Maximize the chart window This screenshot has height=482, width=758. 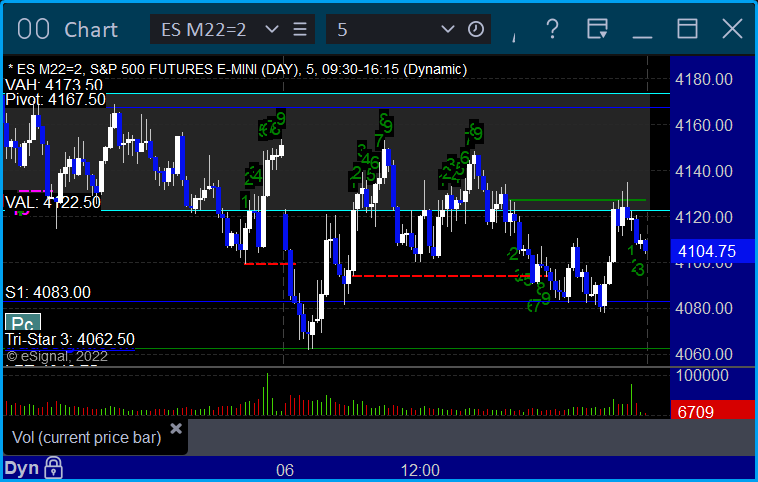click(x=687, y=29)
